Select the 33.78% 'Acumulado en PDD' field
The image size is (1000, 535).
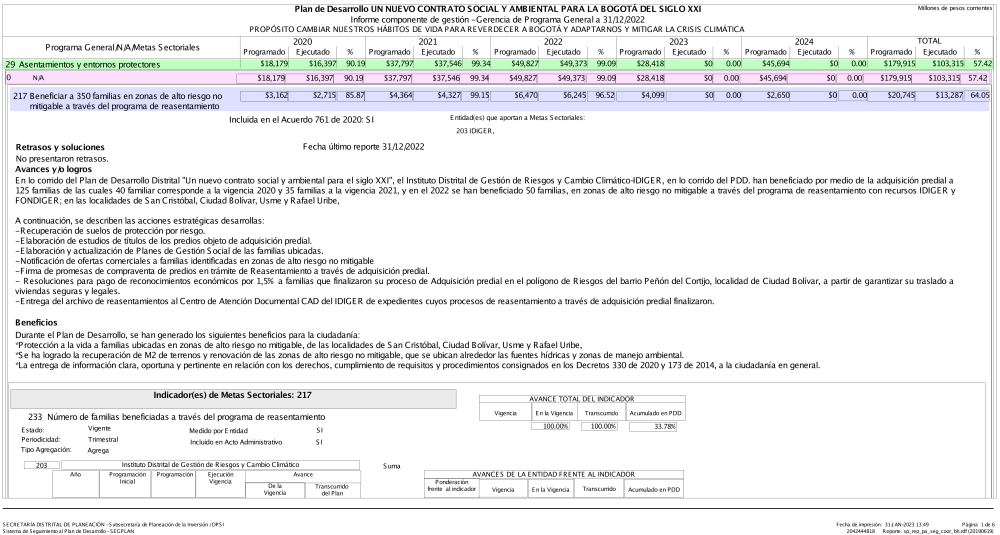654,426
